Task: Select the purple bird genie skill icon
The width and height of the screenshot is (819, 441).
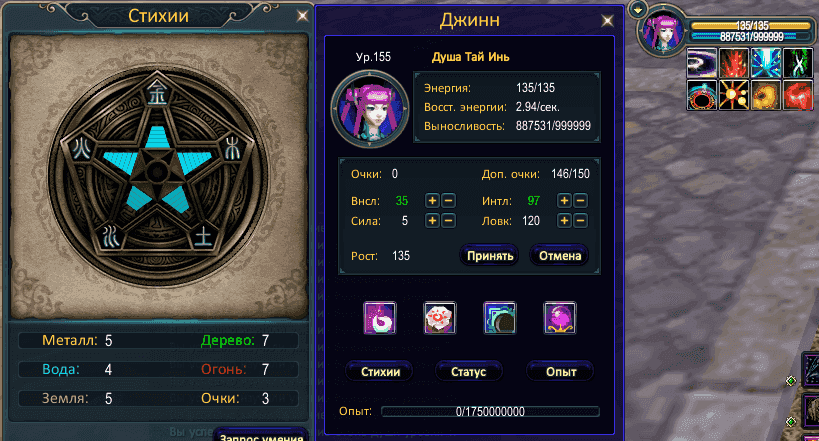Action: [x=560, y=318]
